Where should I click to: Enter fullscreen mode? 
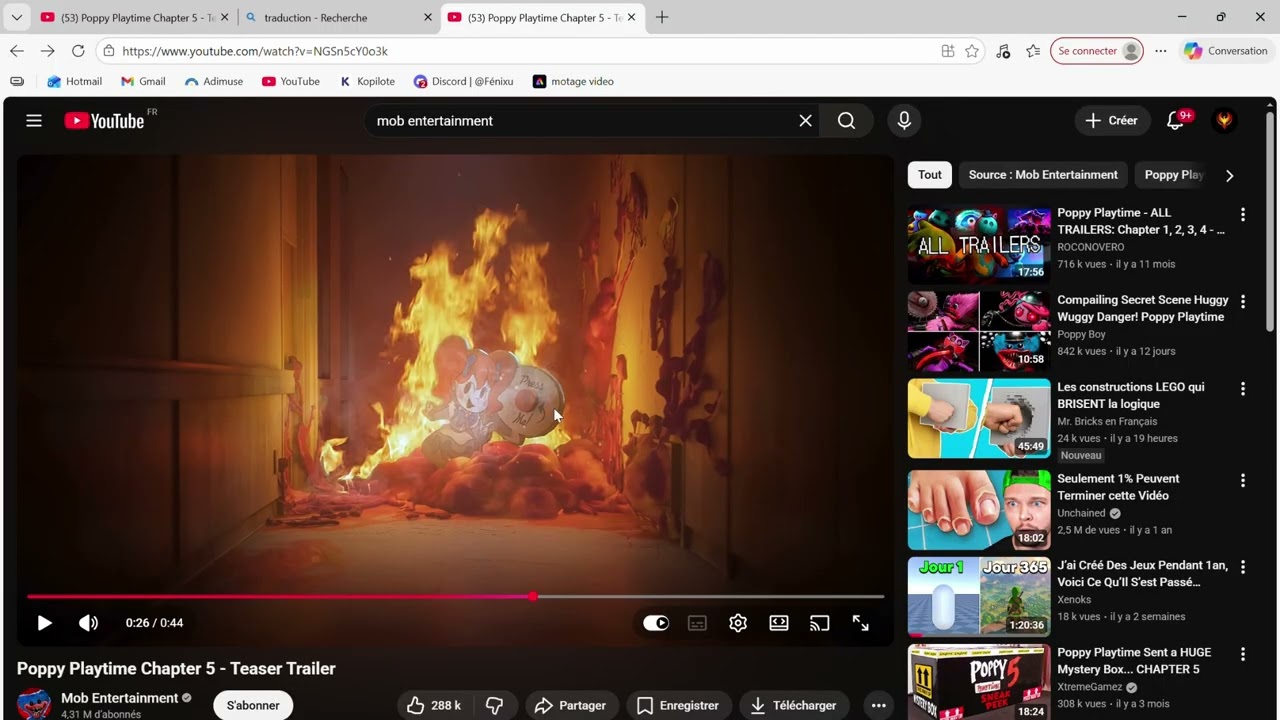(x=861, y=623)
